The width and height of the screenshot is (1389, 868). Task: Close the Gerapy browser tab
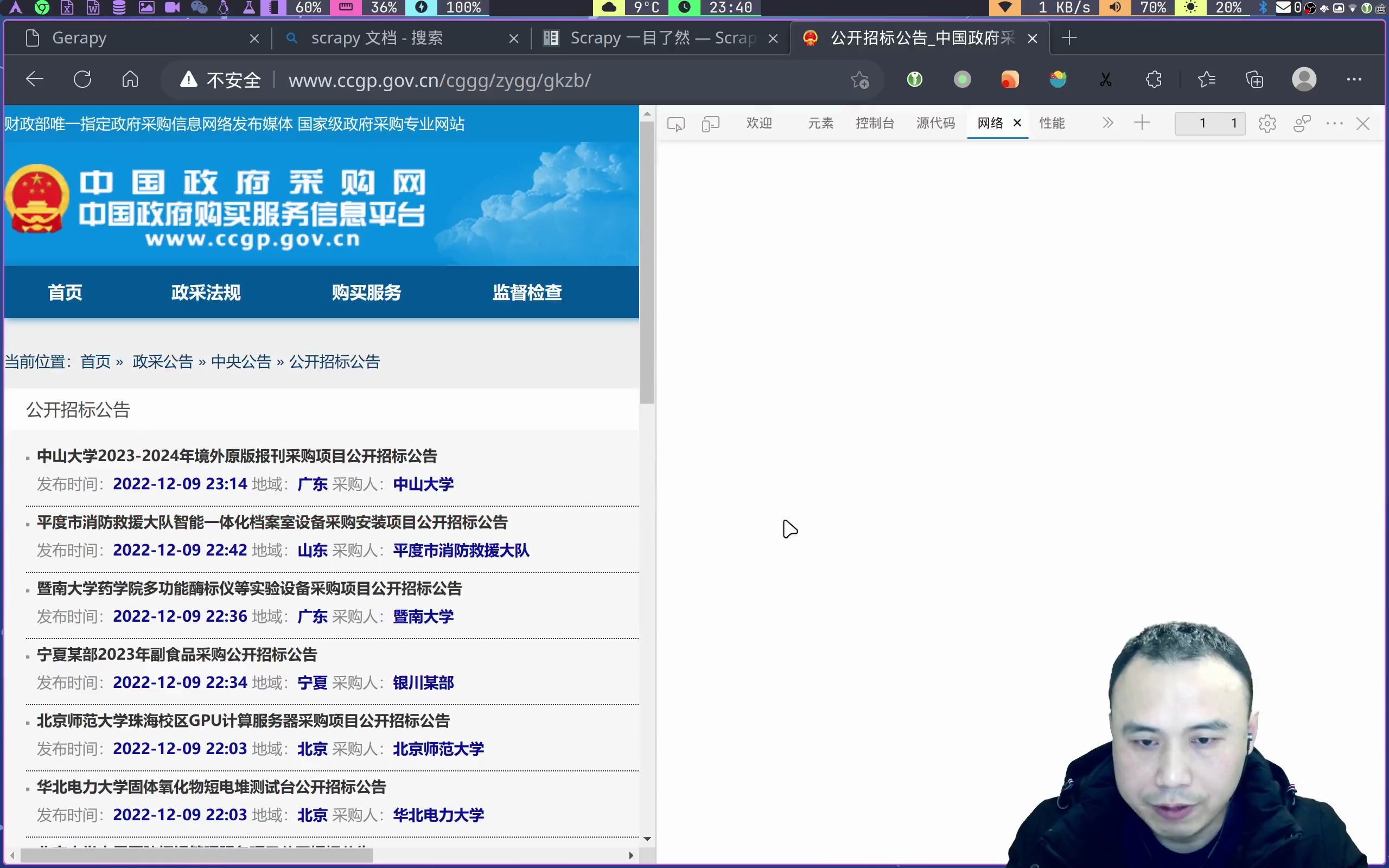[x=254, y=39]
